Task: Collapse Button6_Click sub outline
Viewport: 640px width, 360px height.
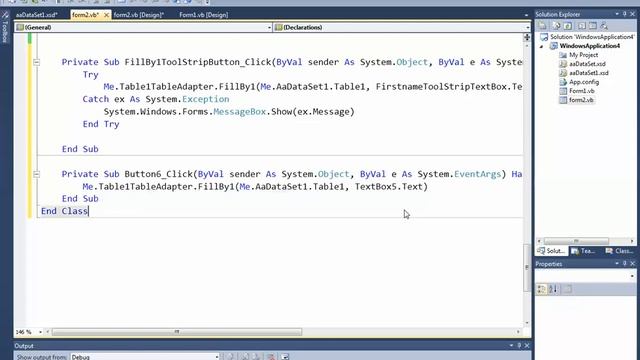Action: (36, 174)
